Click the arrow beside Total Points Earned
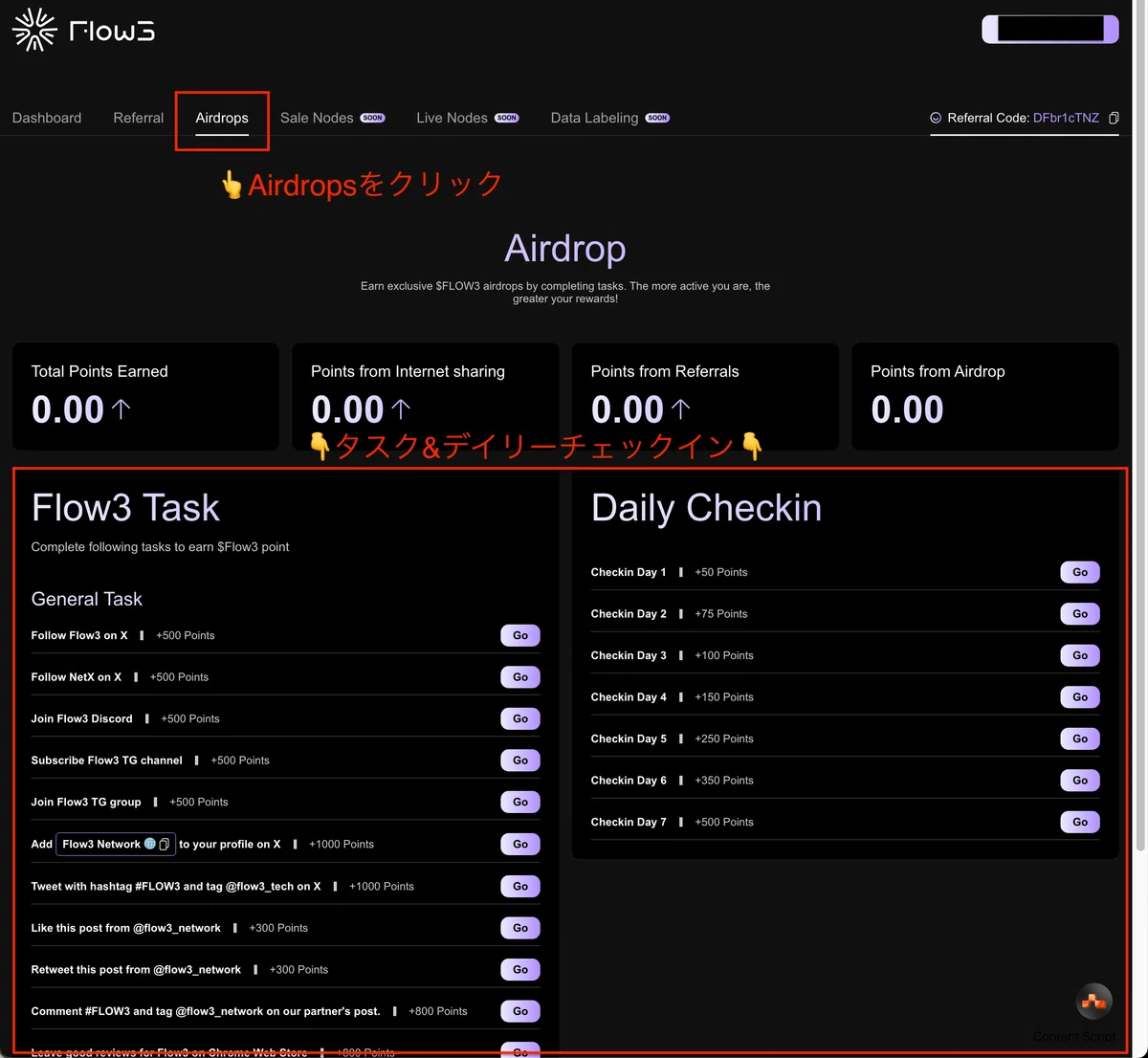 [x=121, y=409]
